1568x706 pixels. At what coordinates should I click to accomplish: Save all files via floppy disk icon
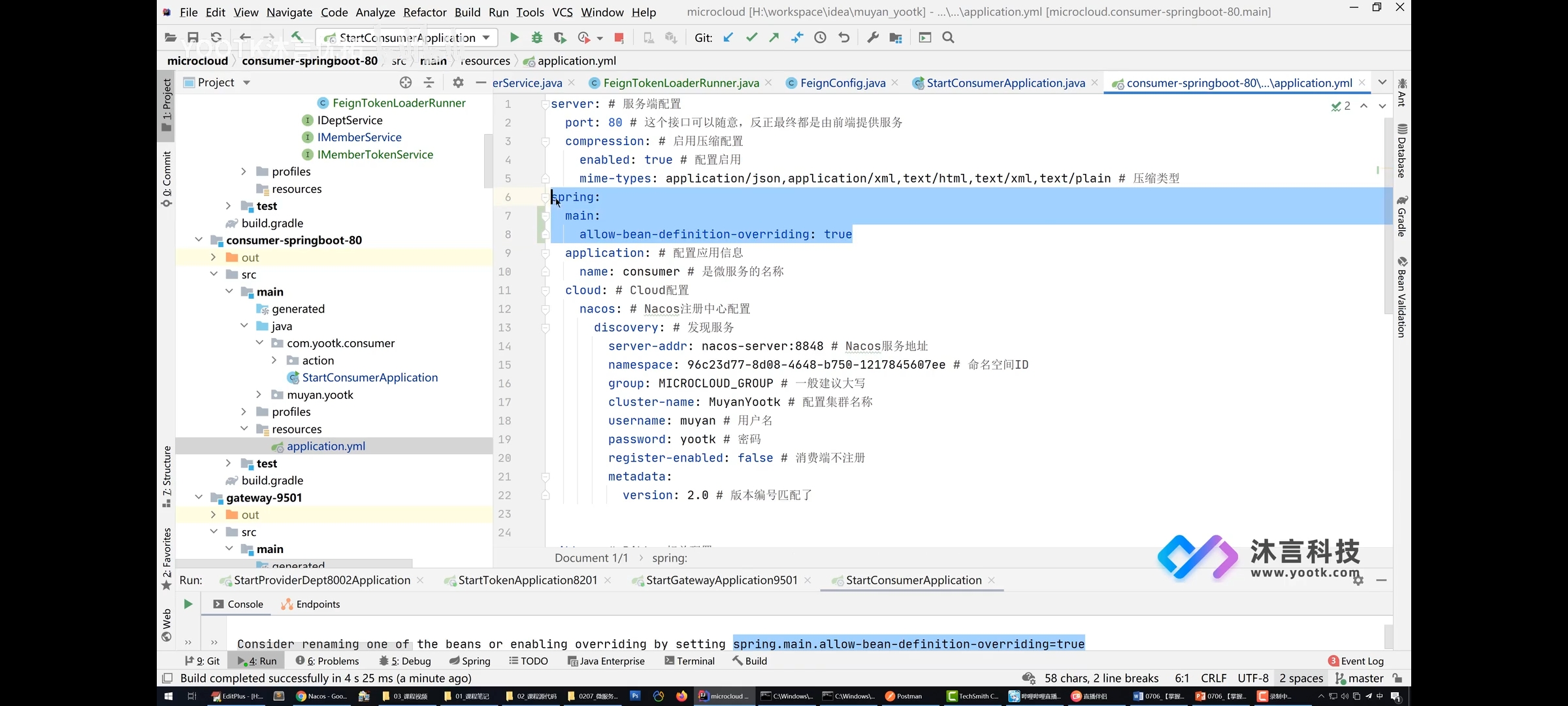tap(193, 38)
